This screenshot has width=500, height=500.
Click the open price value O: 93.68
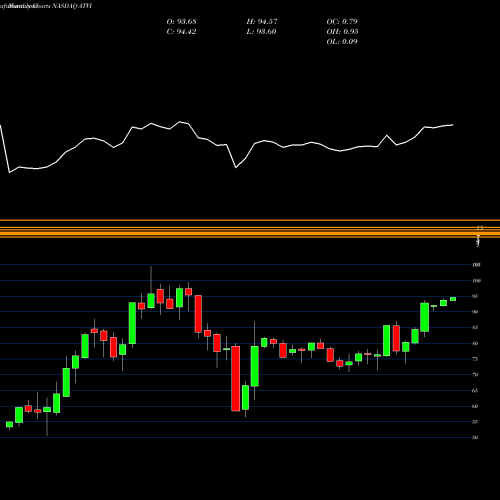(181, 22)
